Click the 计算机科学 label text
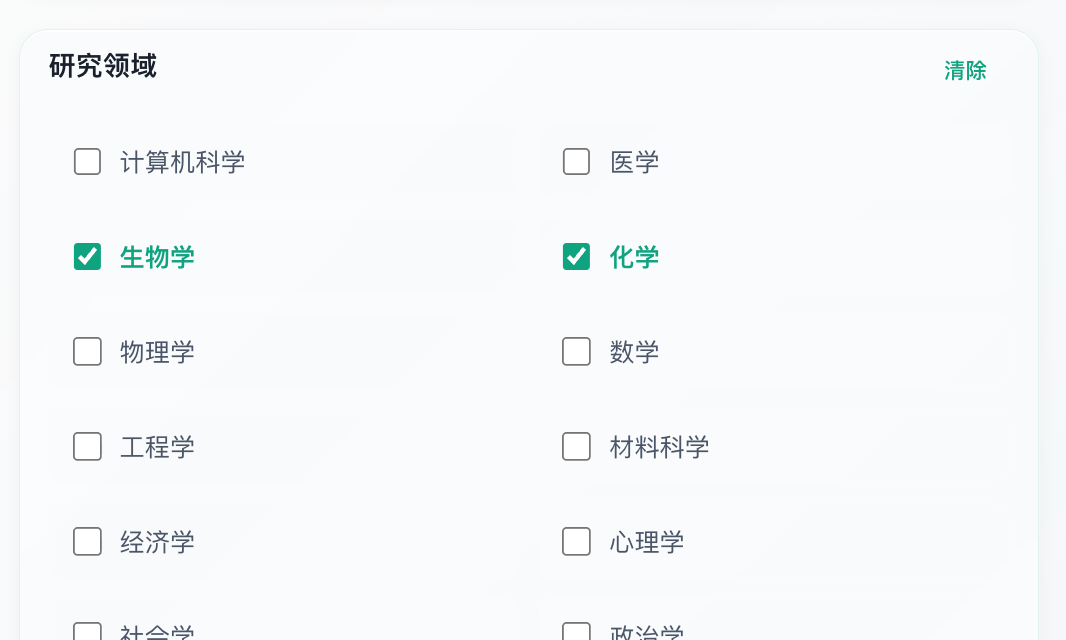 (182, 162)
